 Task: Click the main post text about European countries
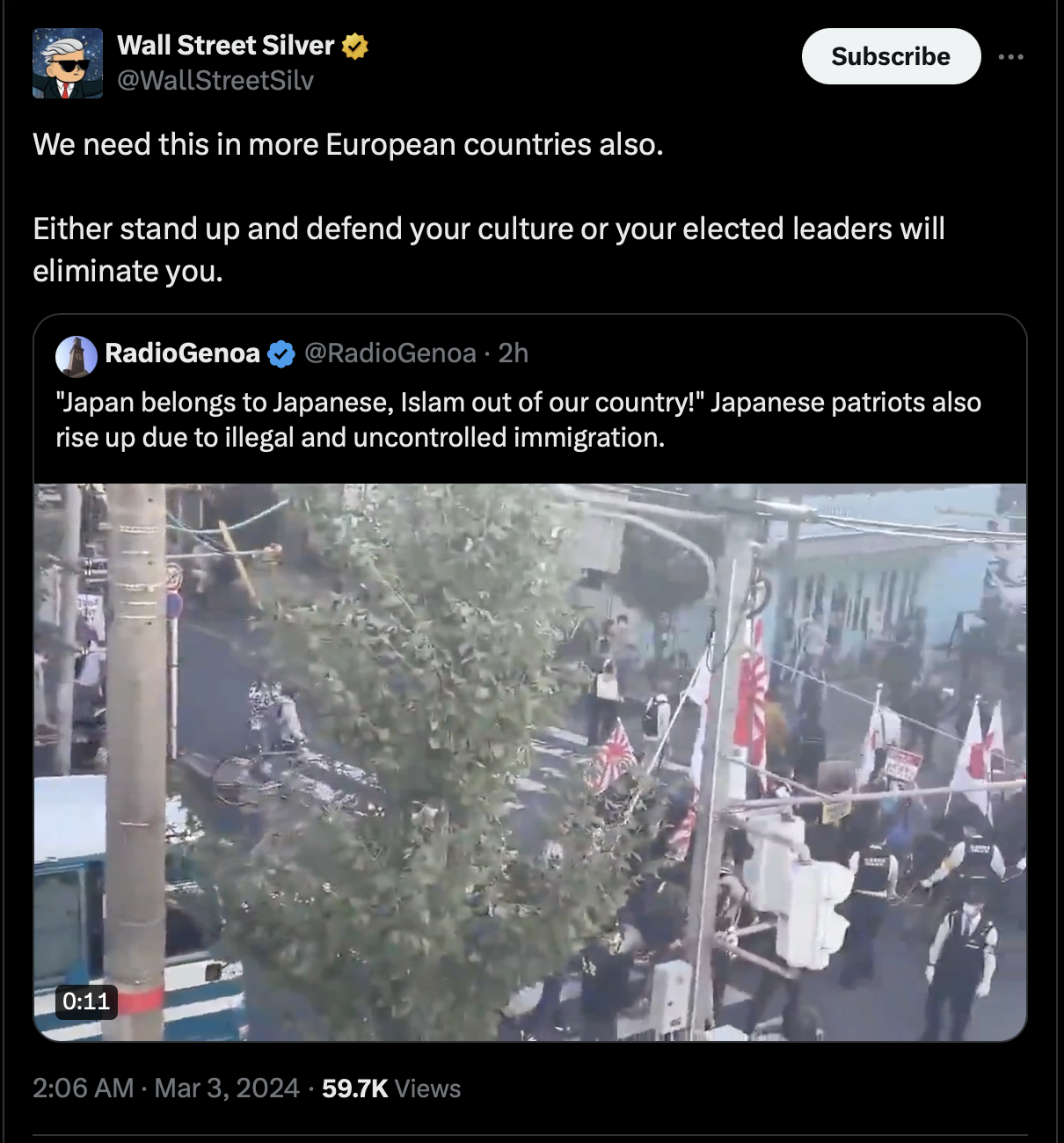click(x=489, y=207)
